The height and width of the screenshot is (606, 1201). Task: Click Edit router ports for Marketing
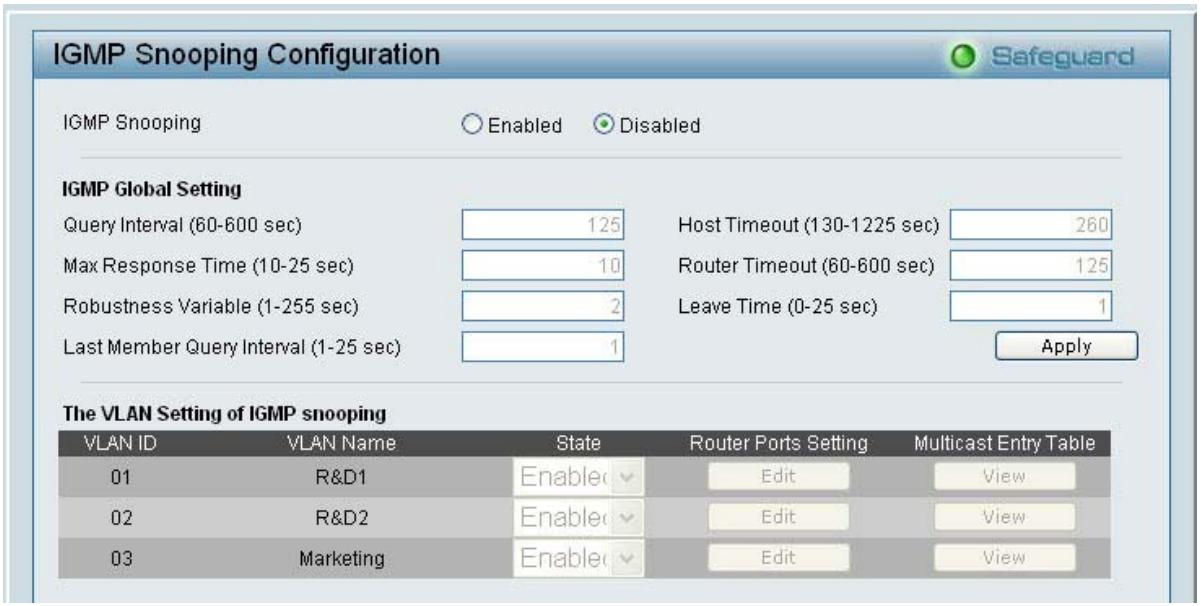[x=778, y=558]
